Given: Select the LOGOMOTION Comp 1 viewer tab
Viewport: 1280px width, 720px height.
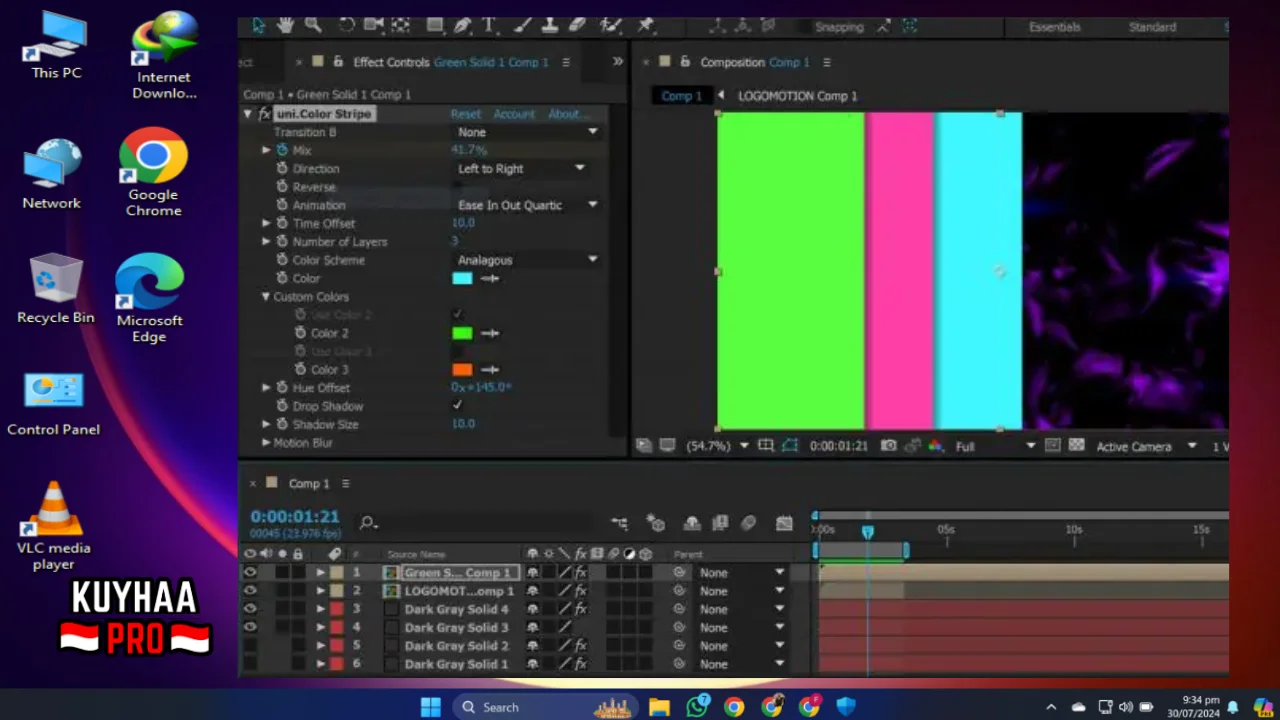Looking at the screenshot, I should [797, 96].
